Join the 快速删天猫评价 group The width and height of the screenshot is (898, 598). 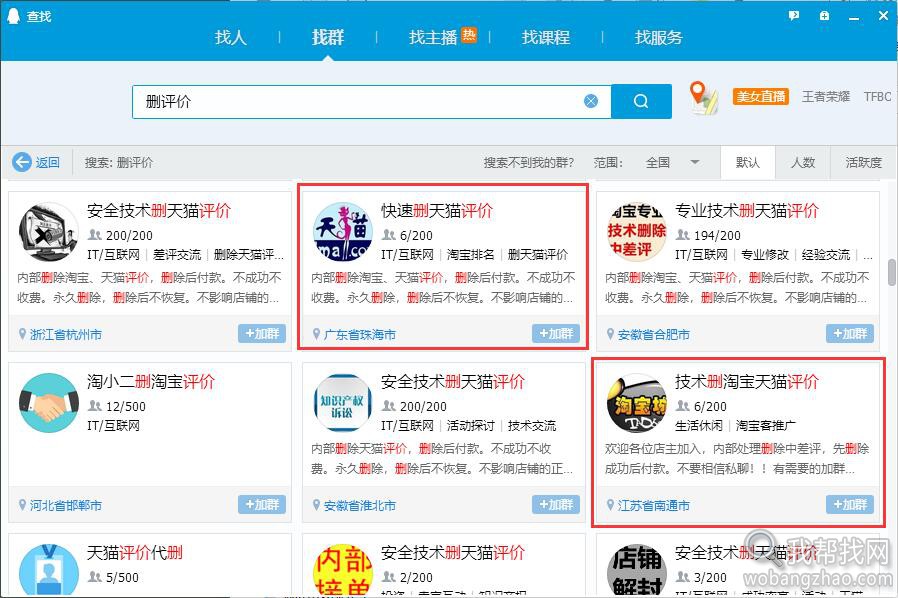[556, 333]
